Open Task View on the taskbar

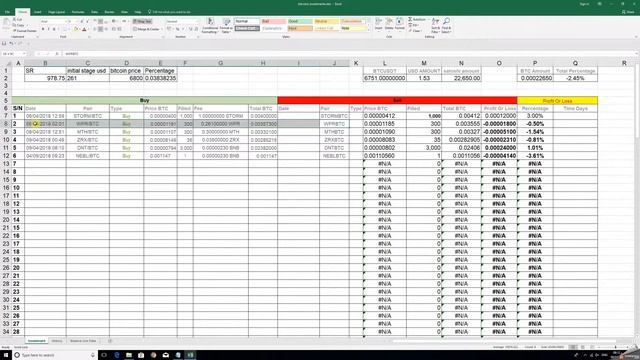(x=104, y=355)
